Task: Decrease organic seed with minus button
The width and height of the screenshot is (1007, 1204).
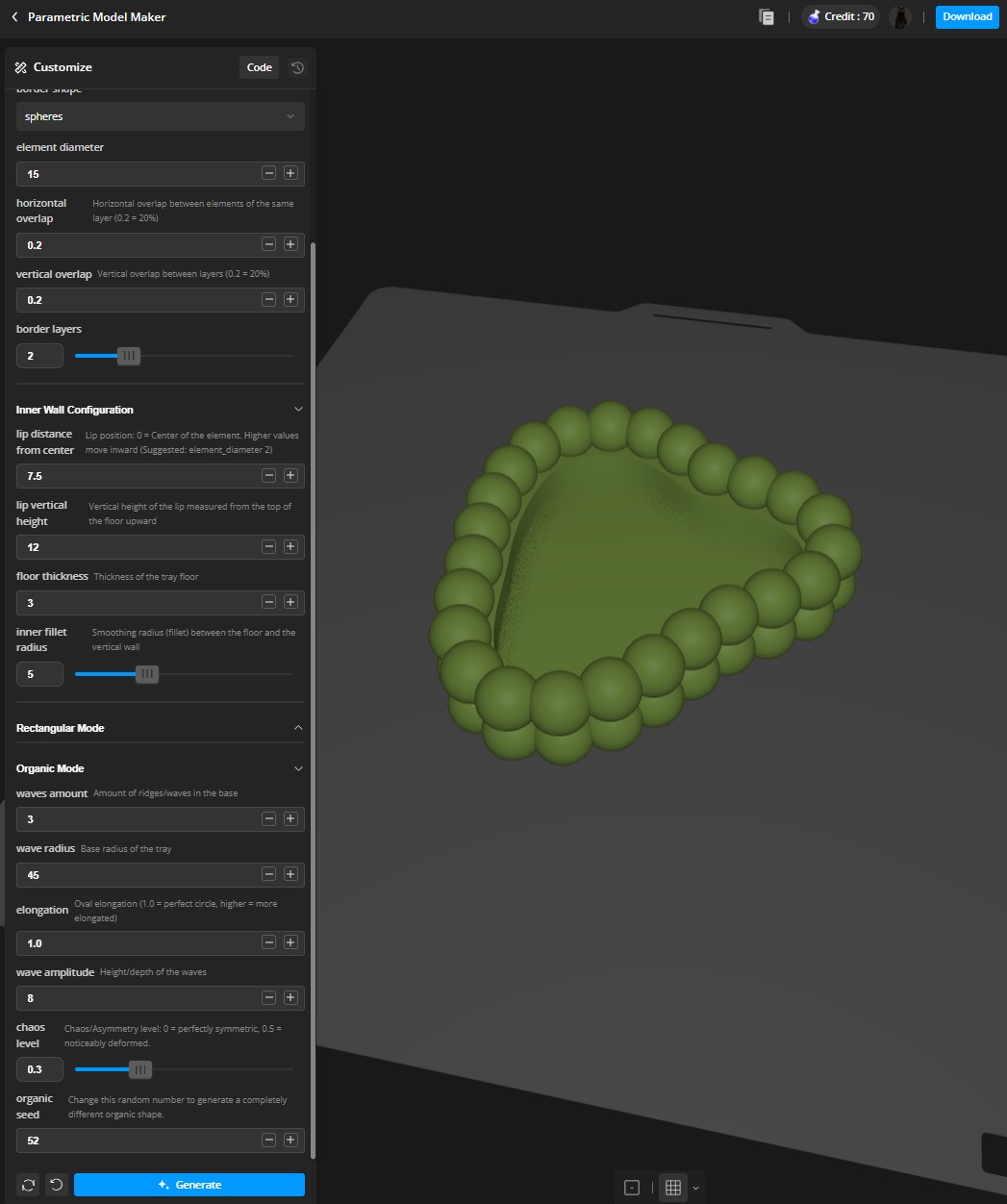Action: point(269,1141)
